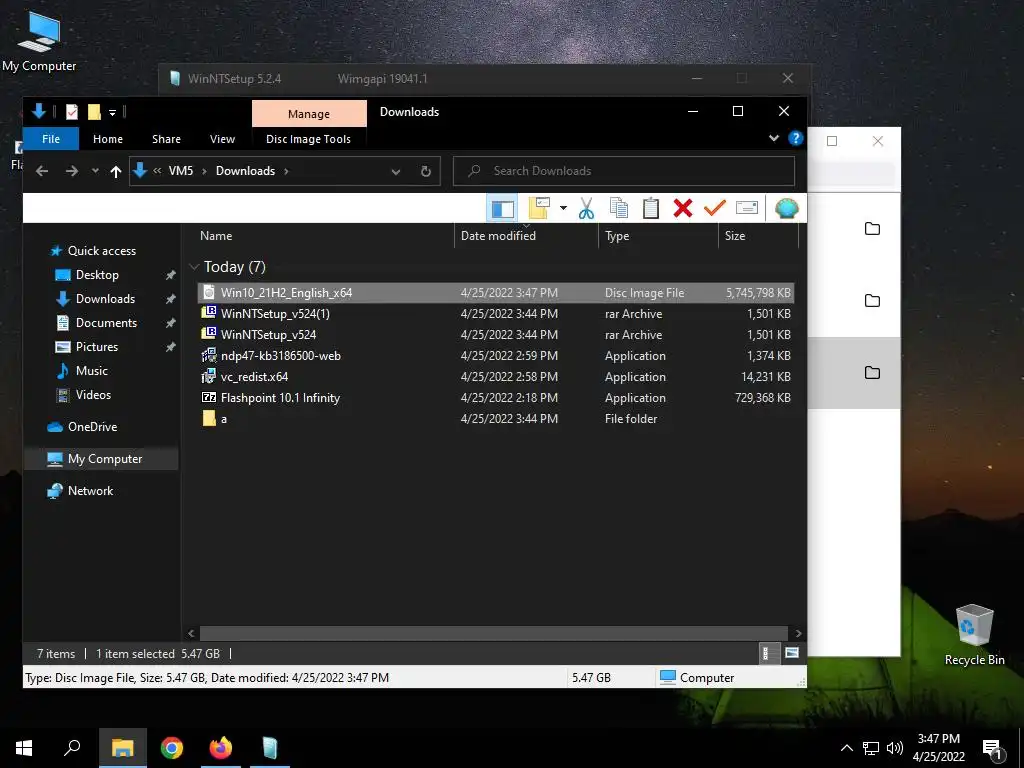Viewport: 1024px width, 768px height.
Task: Open Customize Quick Access Toolbar dropdown
Action: [112, 112]
